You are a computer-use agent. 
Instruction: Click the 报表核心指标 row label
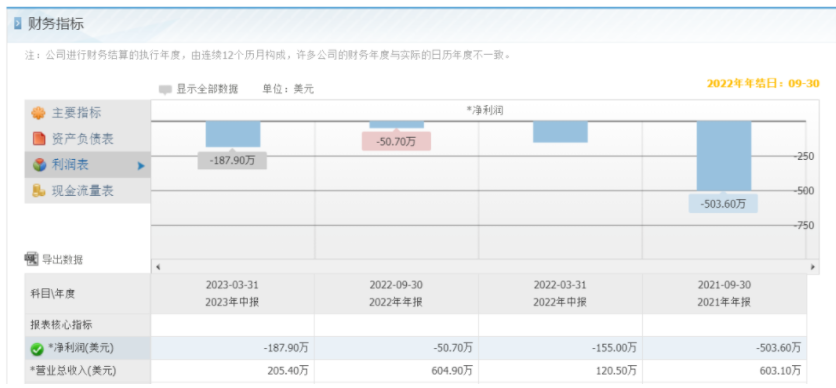62,324
